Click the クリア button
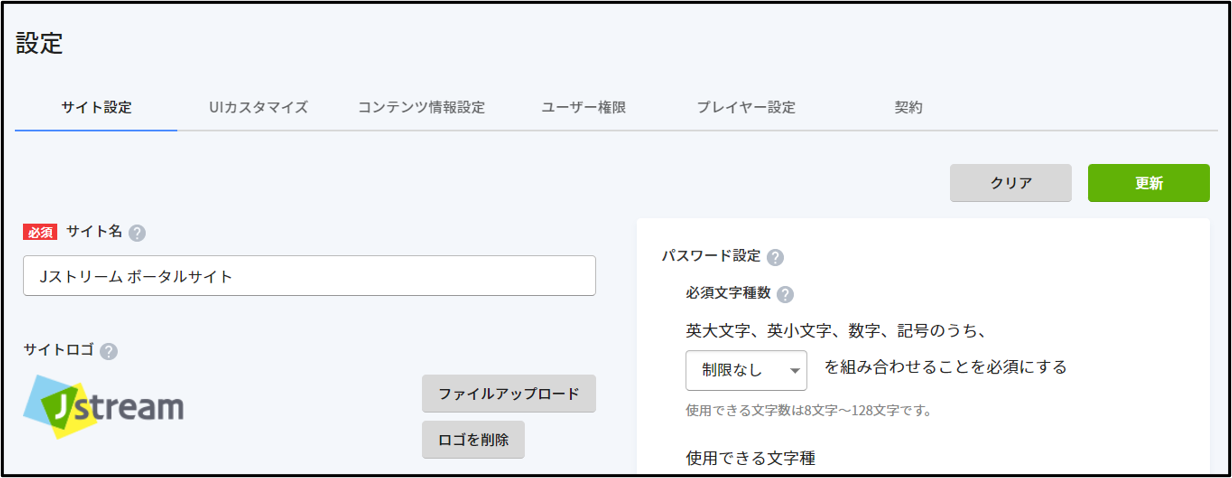The image size is (1232, 478). pyautogui.click(x=1010, y=183)
